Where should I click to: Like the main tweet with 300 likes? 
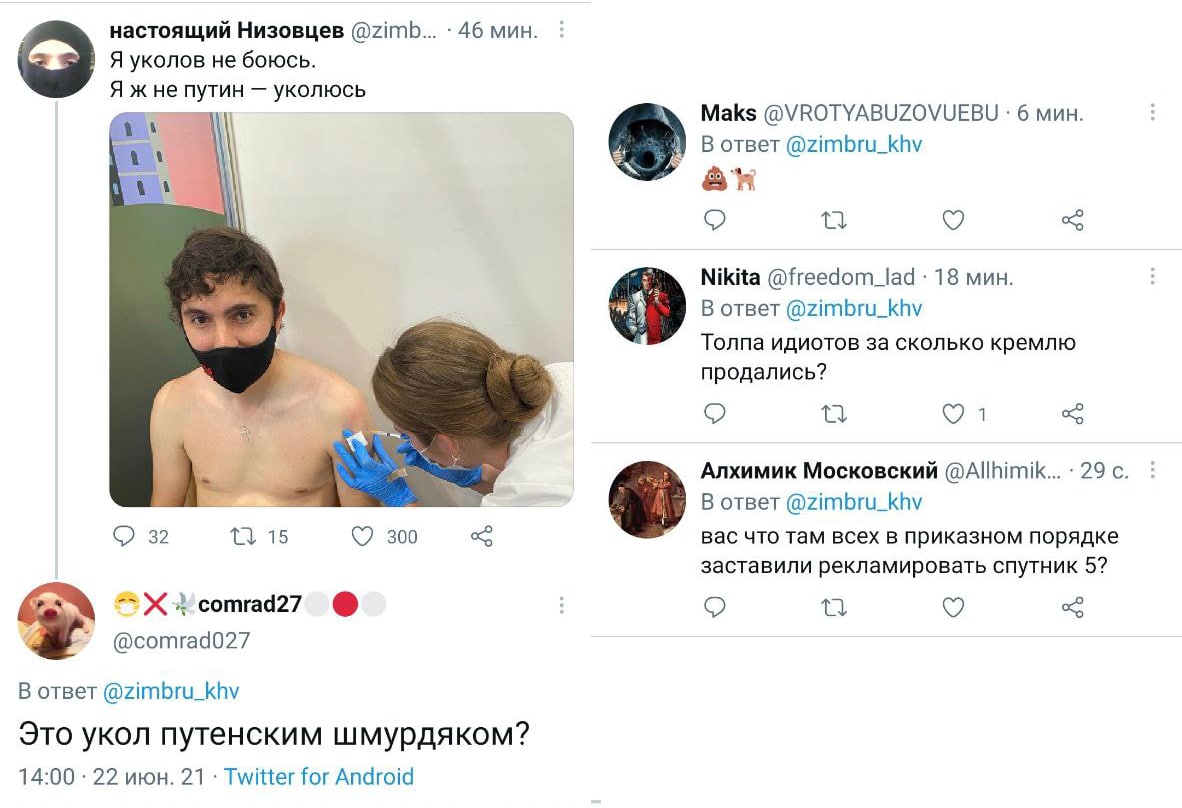363,536
